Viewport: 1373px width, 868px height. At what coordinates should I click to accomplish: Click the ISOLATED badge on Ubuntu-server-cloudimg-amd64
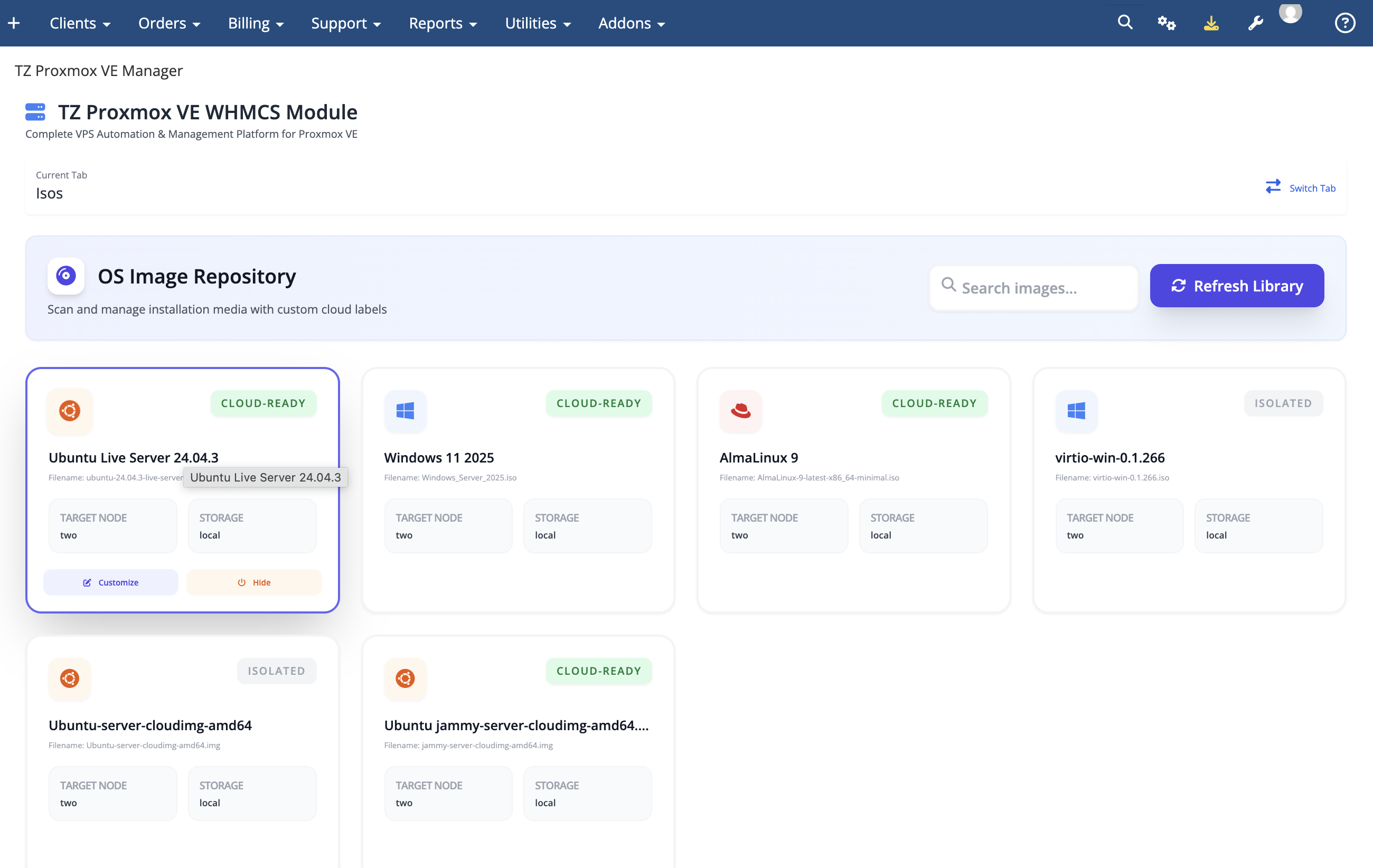(277, 670)
